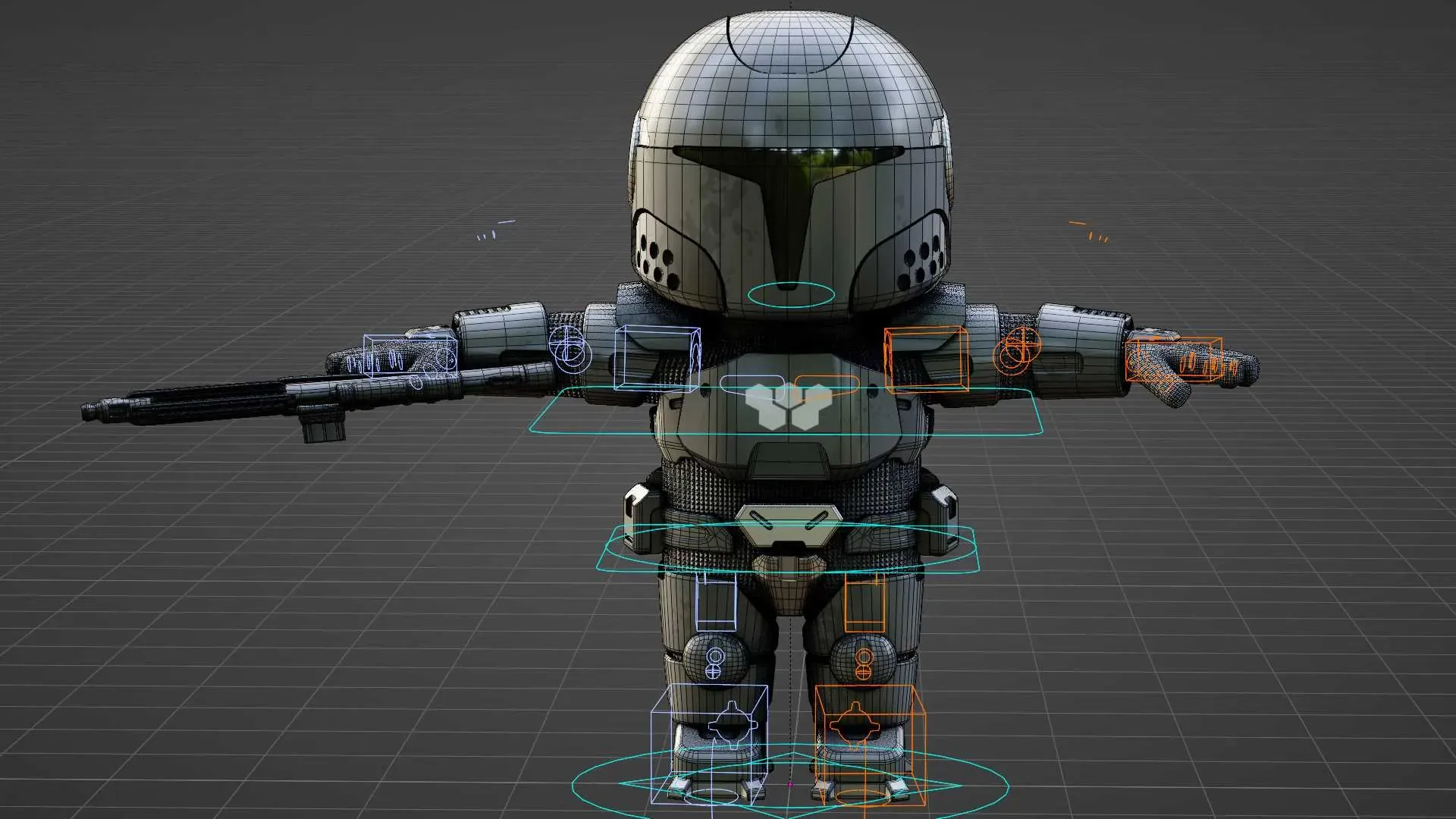Click the blue circular elbow control
Viewport: 1456px width, 819px height.
(x=570, y=350)
